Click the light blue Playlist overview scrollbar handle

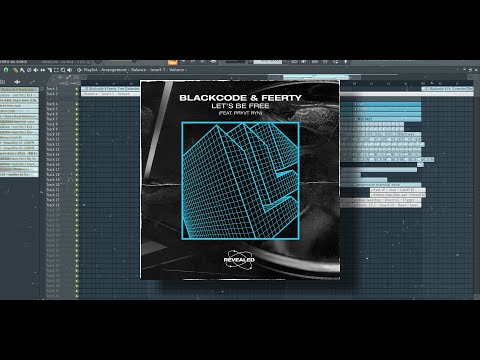[316, 77]
